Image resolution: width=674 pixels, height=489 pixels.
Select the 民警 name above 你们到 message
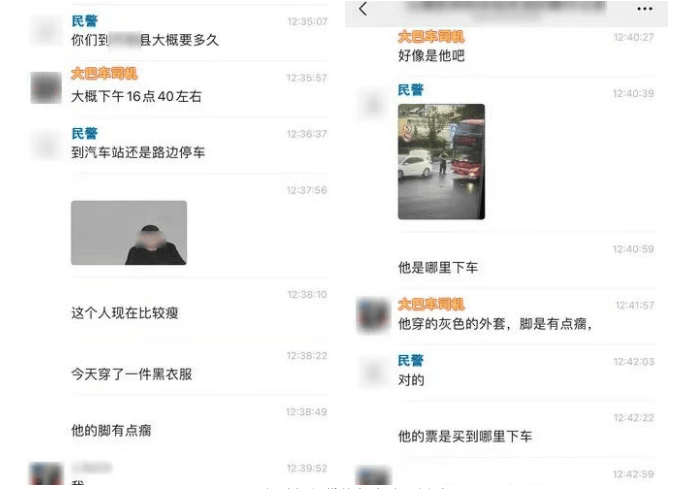click(x=84, y=21)
